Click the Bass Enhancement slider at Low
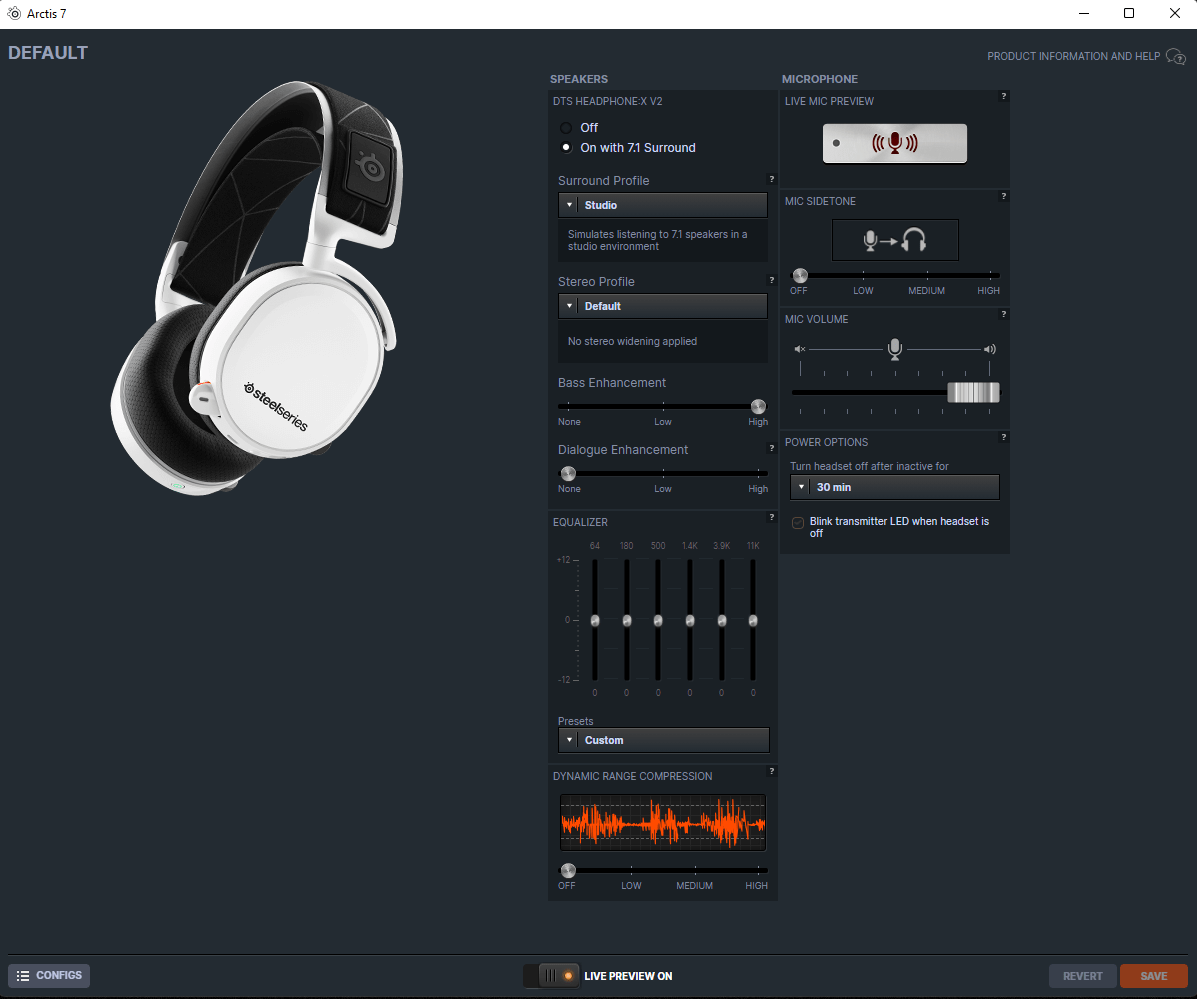 [663, 407]
